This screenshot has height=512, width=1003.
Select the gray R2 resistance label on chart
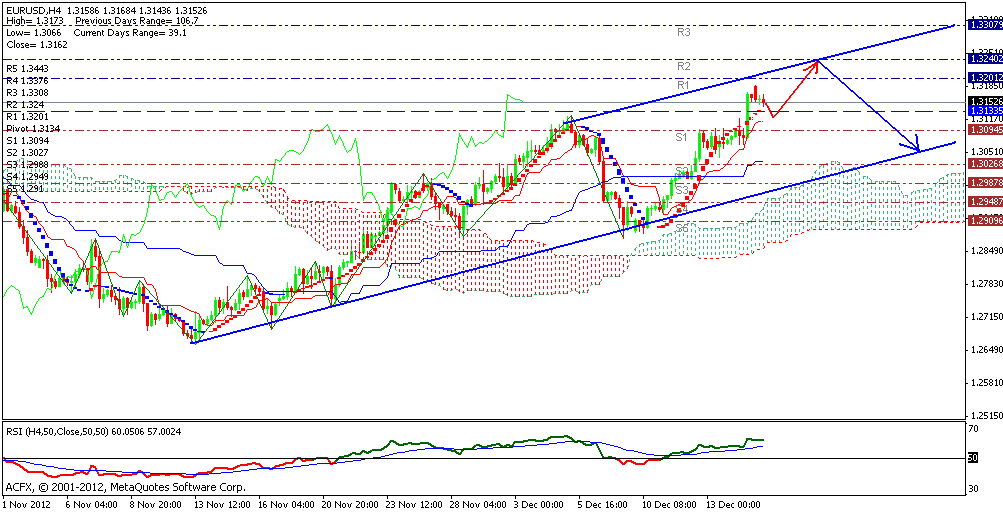coord(684,66)
